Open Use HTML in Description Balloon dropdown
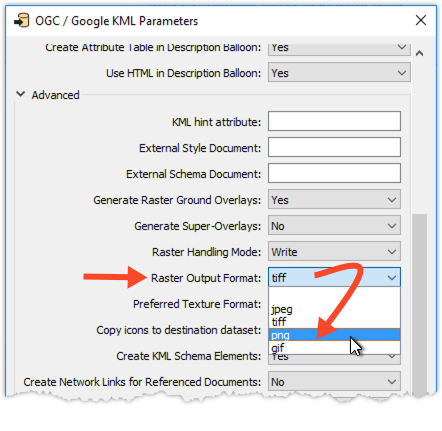Screen dimensions: 442x431 point(339,73)
